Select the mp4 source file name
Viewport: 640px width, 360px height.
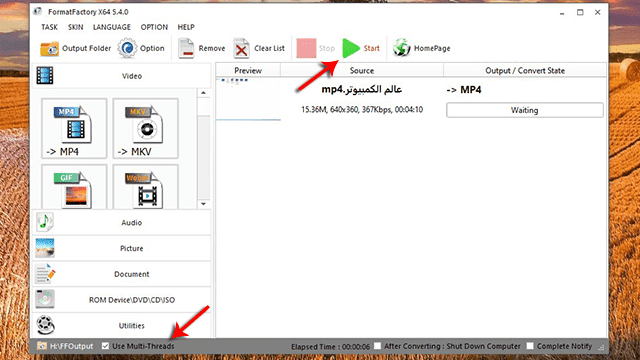tap(362, 89)
